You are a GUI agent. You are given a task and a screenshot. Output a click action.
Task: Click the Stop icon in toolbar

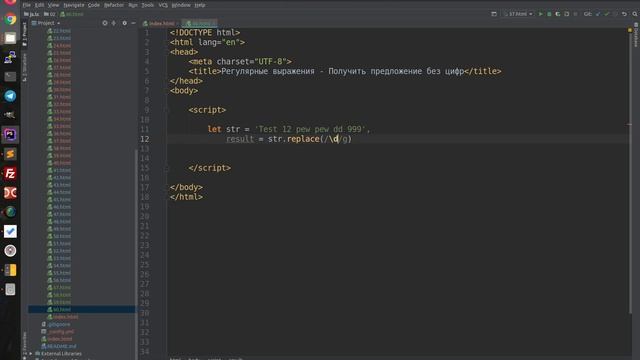(576, 14)
